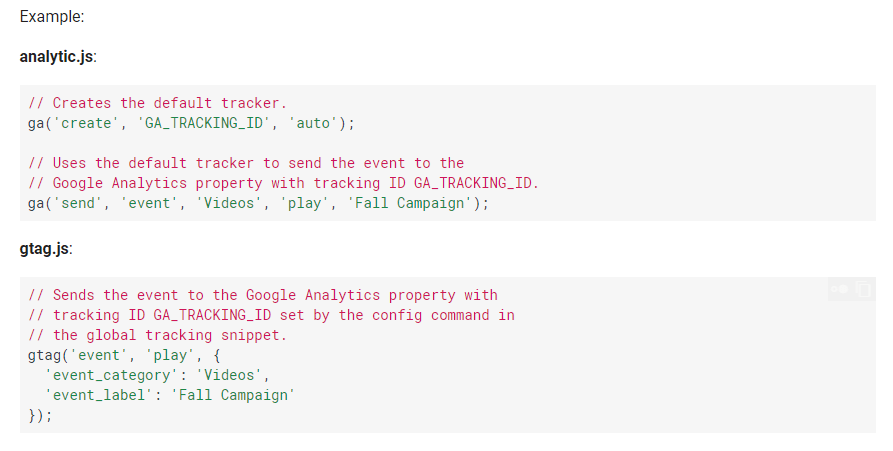Click the closing '});' line in gtag block
This screenshot has width=893, height=451.
[x=40, y=415]
